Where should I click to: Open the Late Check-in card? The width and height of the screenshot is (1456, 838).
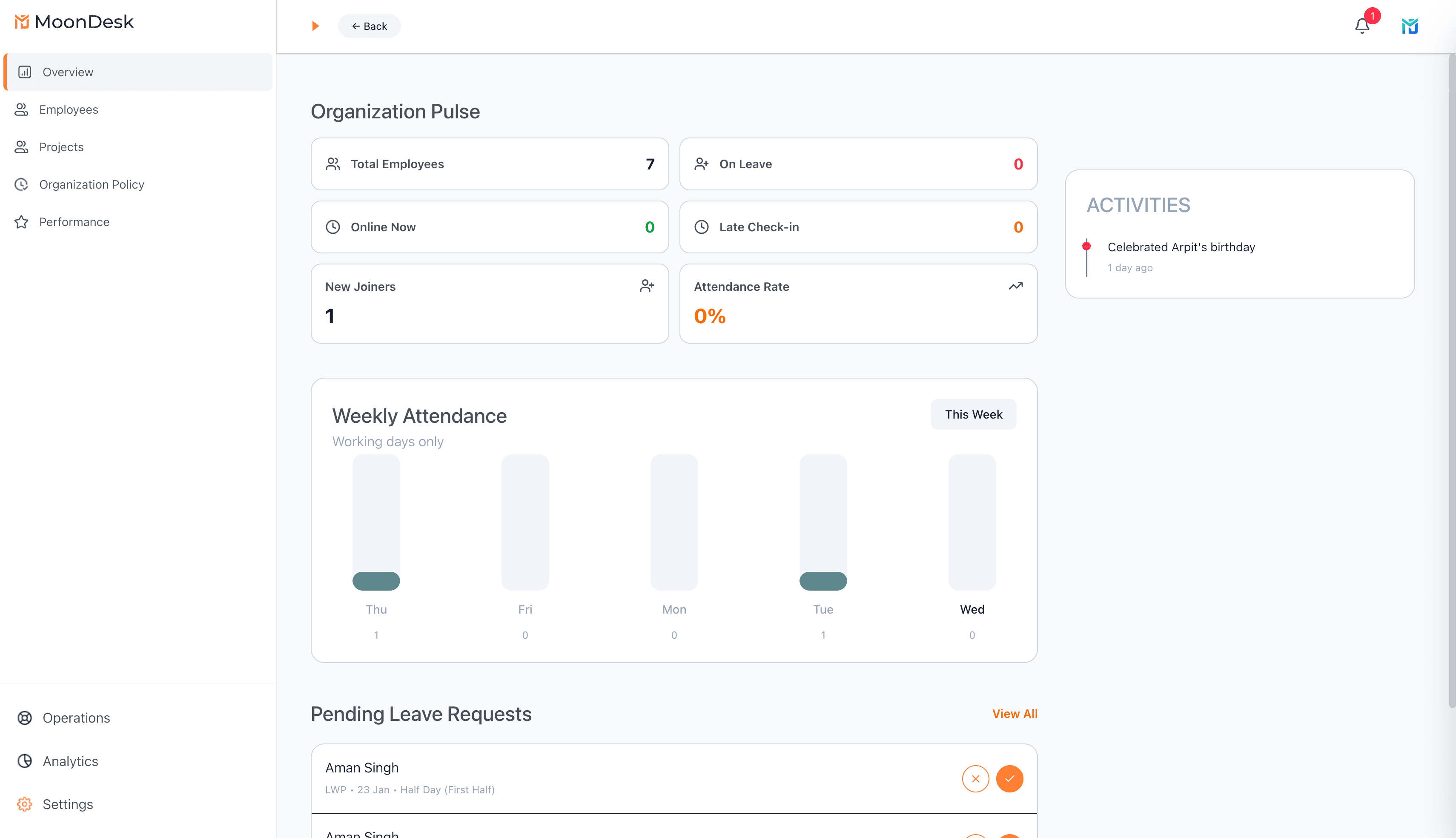(x=858, y=227)
